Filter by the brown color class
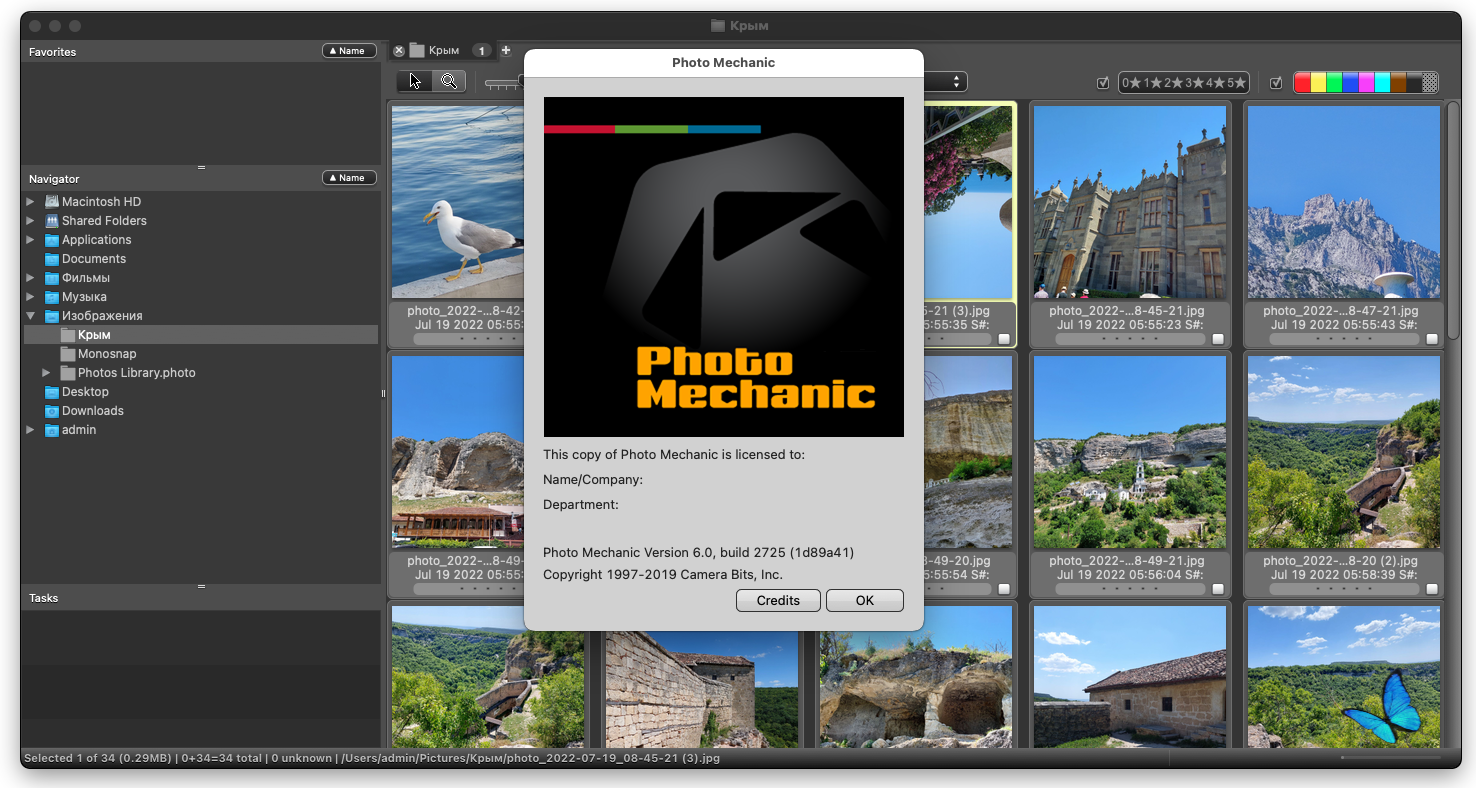The width and height of the screenshot is (1476, 788). tap(1399, 83)
